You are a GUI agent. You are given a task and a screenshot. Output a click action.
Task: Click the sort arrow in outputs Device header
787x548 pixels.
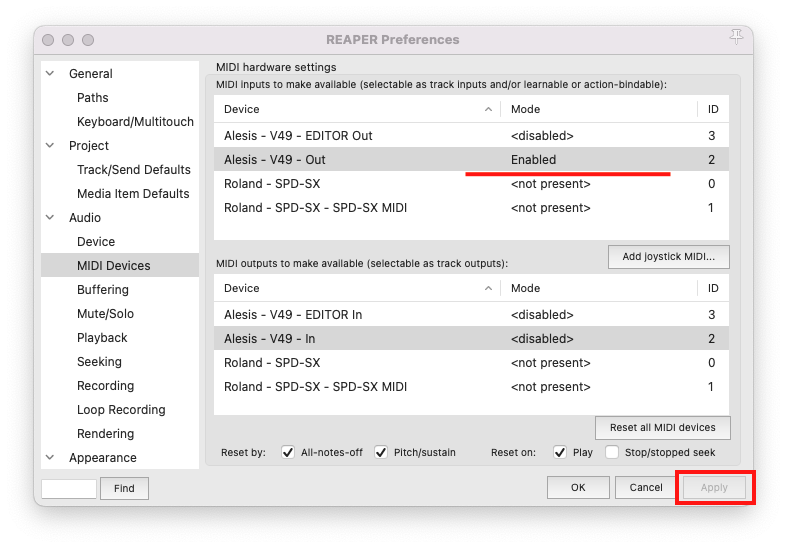point(488,289)
